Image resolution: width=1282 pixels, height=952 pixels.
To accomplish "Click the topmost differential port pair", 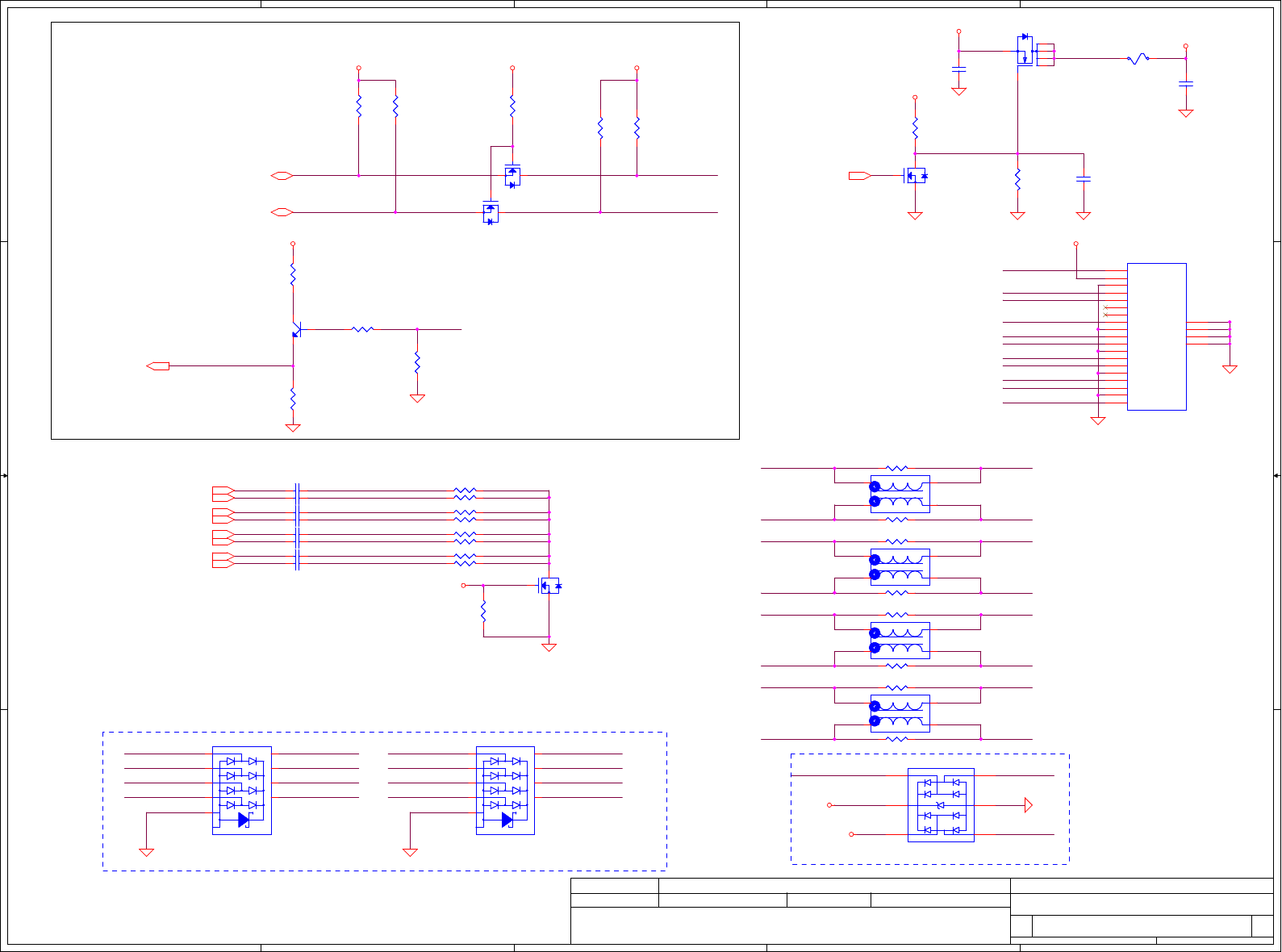I will [x=223, y=494].
